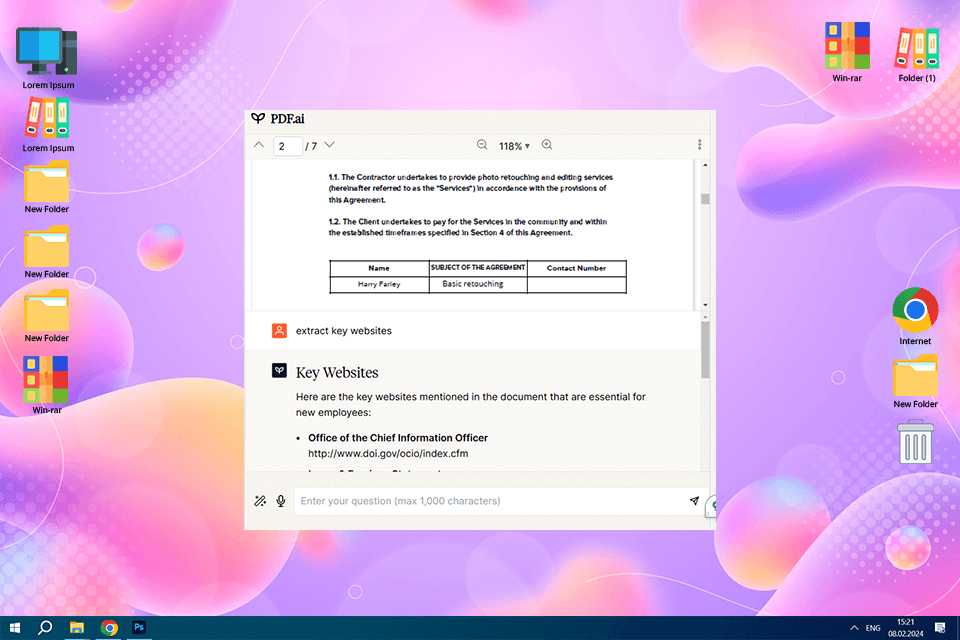Image resolution: width=960 pixels, height=640 pixels.
Task: Click 'Key Websites' heading
Action: pyautogui.click(x=337, y=372)
